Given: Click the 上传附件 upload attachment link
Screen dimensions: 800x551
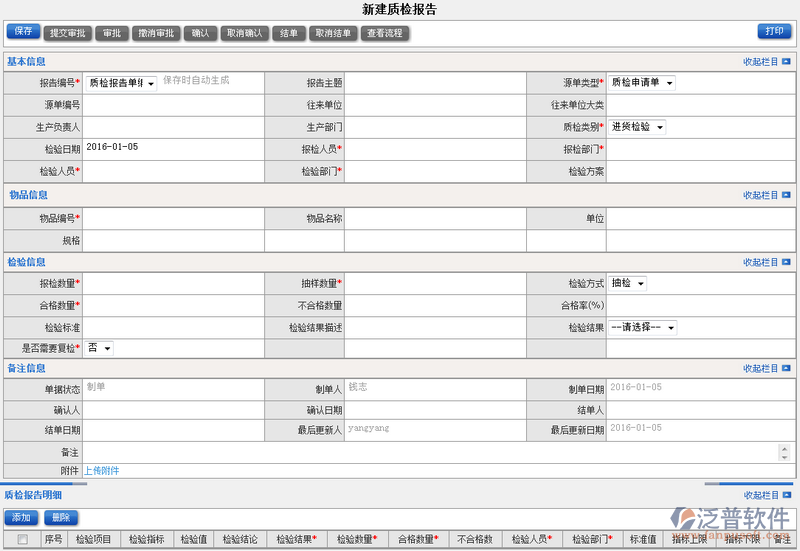Looking at the screenshot, I should (x=102, y=471).
